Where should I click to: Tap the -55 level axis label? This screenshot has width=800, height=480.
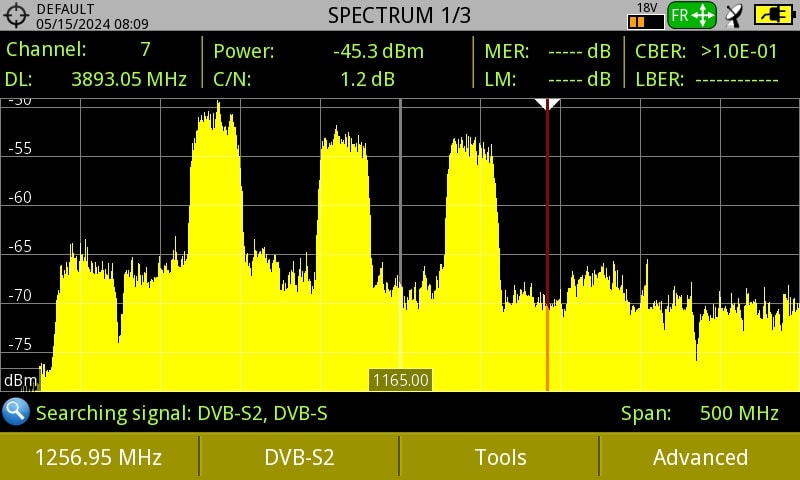pos(20,148)
